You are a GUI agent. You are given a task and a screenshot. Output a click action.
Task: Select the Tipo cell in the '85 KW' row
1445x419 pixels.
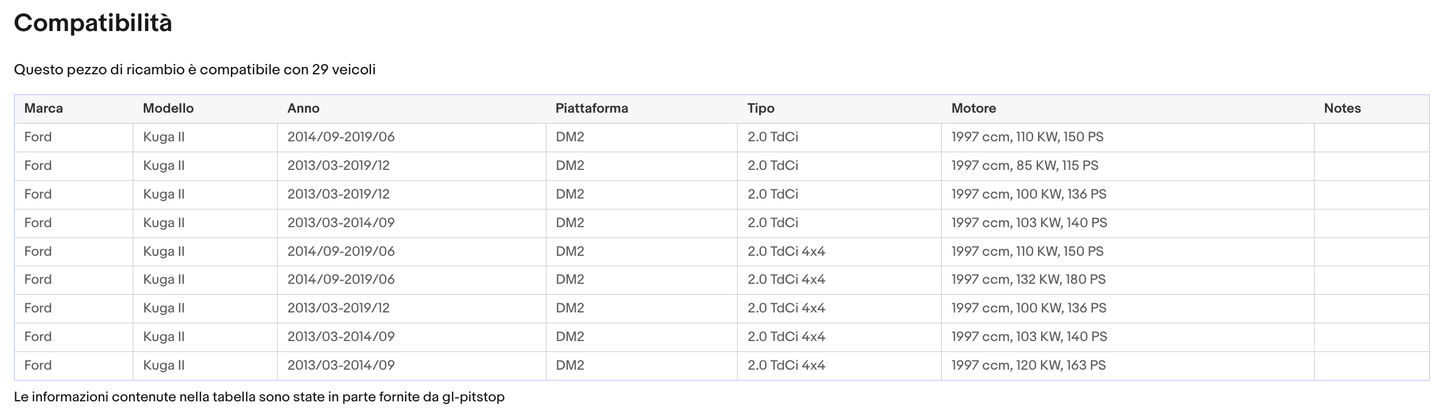[x=772, y=165]
